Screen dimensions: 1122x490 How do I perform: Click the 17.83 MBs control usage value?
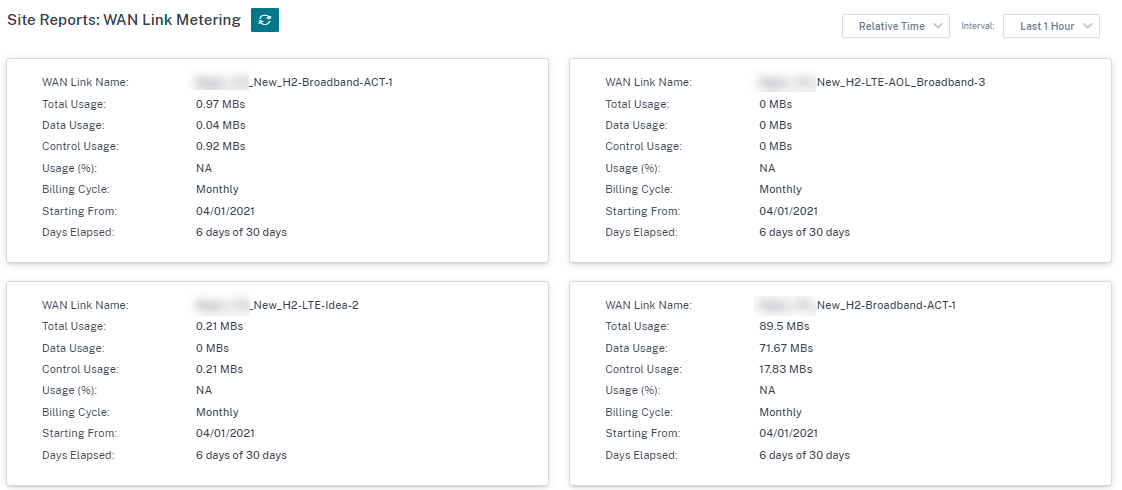[x=786, y=369]
